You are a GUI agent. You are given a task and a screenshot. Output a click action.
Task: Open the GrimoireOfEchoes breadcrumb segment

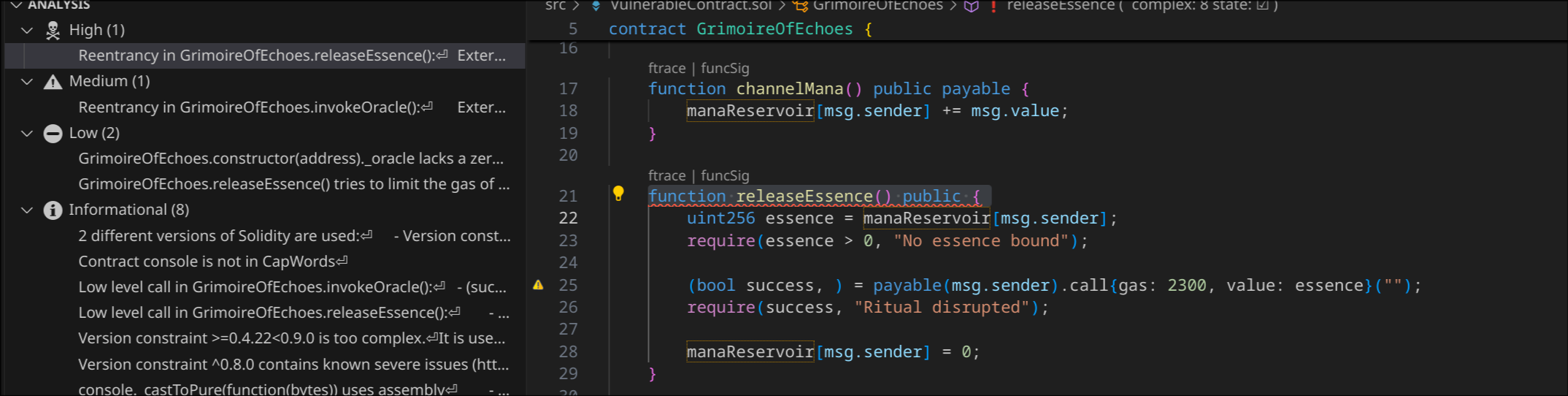tap(877, 6)
